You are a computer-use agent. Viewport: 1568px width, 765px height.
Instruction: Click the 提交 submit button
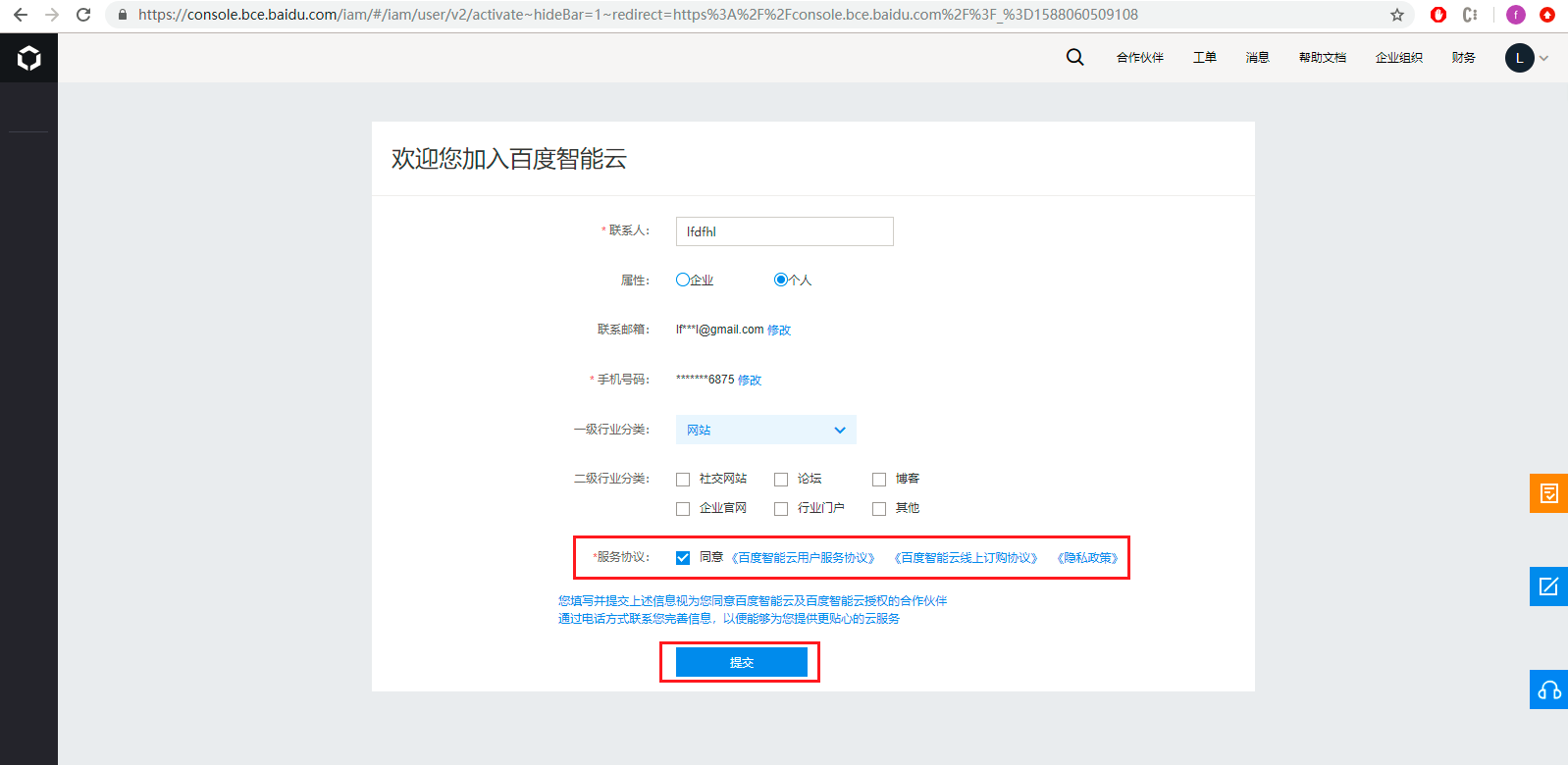(x=742, y=662)
